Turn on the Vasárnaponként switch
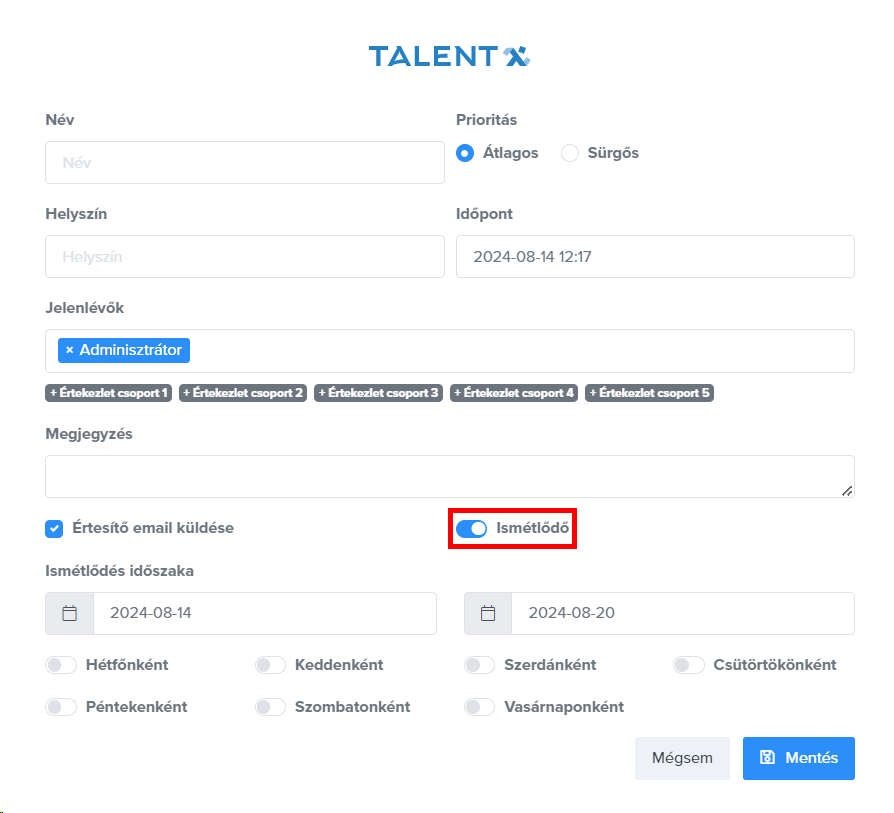Image resolution: width=894 pixels, height=813 pixels. (x=479, y=707)
